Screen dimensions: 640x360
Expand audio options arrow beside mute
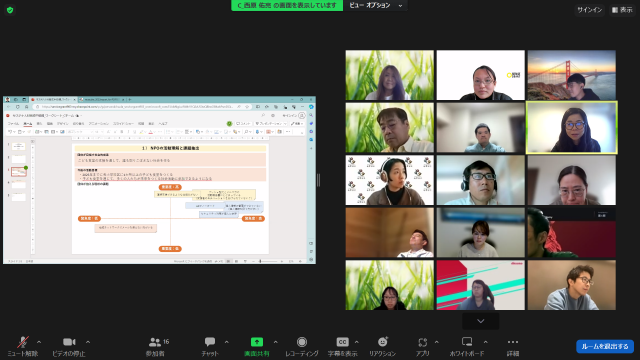click(39, 342)
